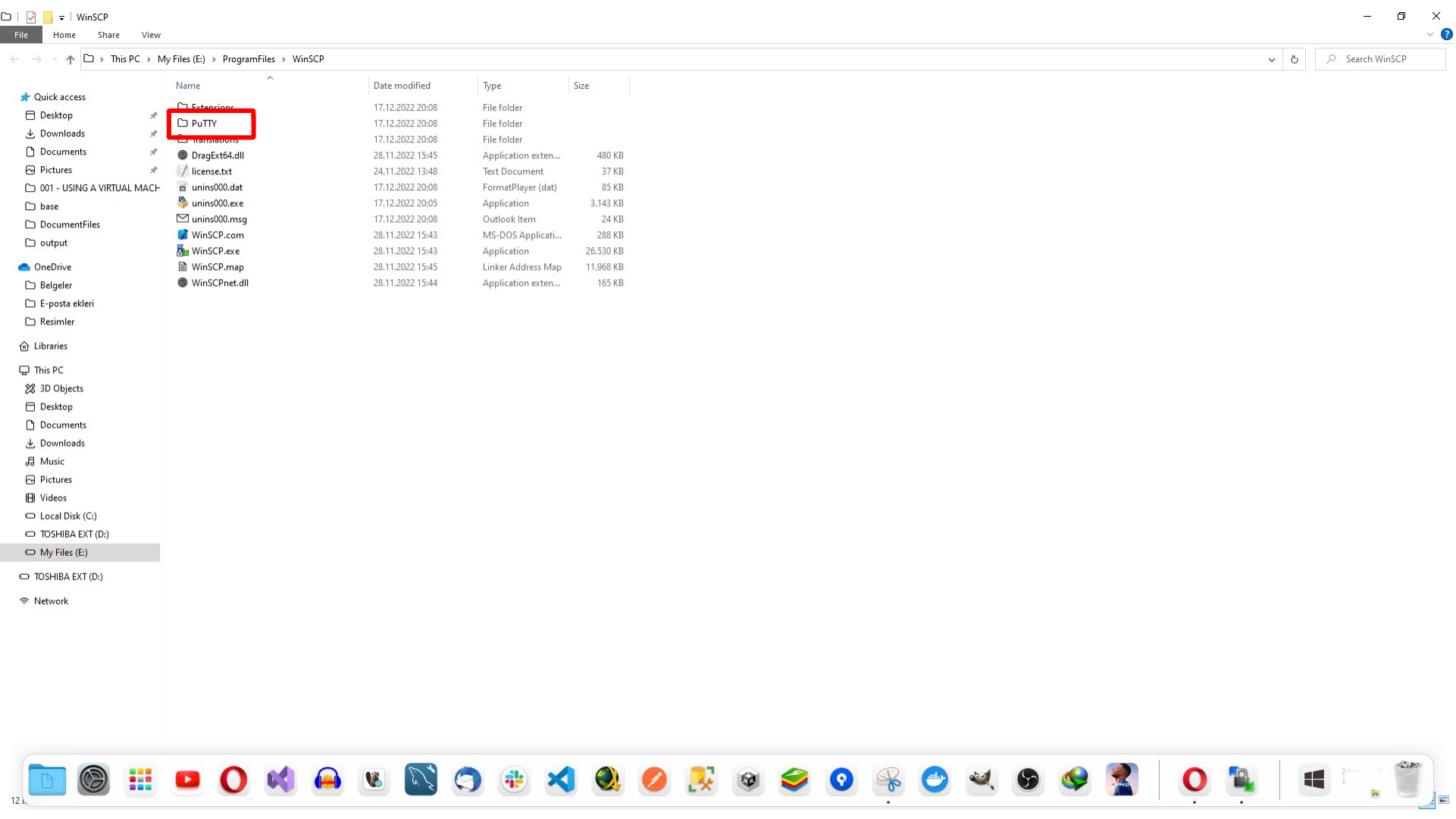Screen dimensions: 1456x819
Task: Open OneDrive in the navigation pane
Action: pos(52,267)
